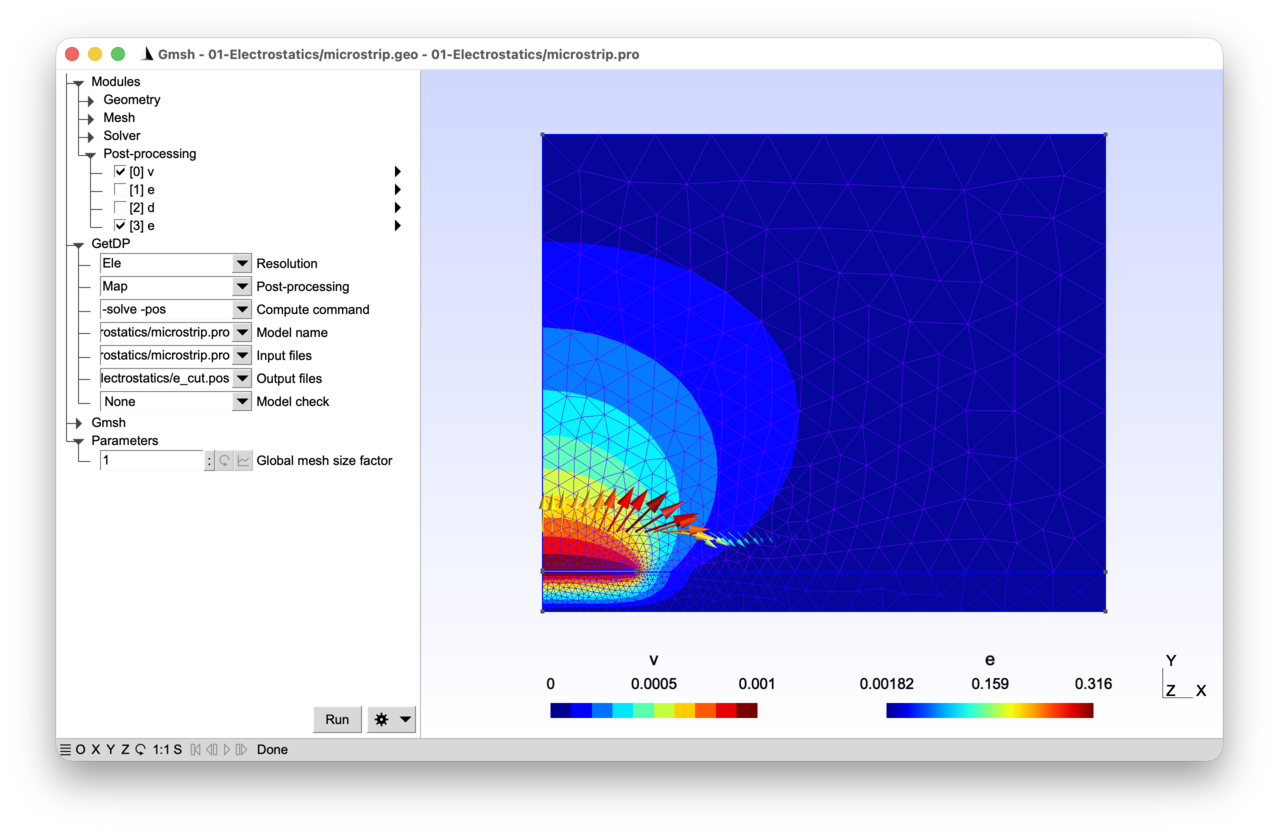Run the GetDP solver
The height and width of the screenshot is (835, 1279).
pyautogui.click(x=337, y=719)
